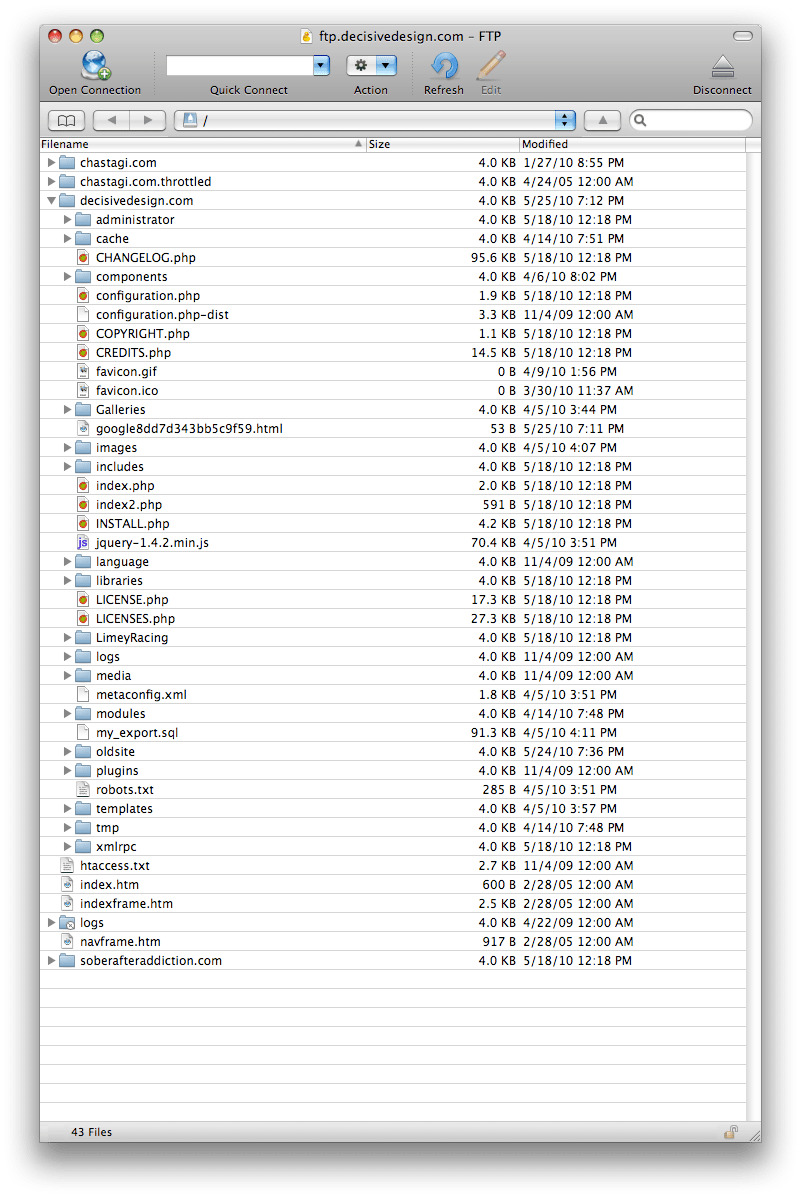Select the favicon.ico image icon
Viewport: 801px width, 1197px height.
(83, 391)
